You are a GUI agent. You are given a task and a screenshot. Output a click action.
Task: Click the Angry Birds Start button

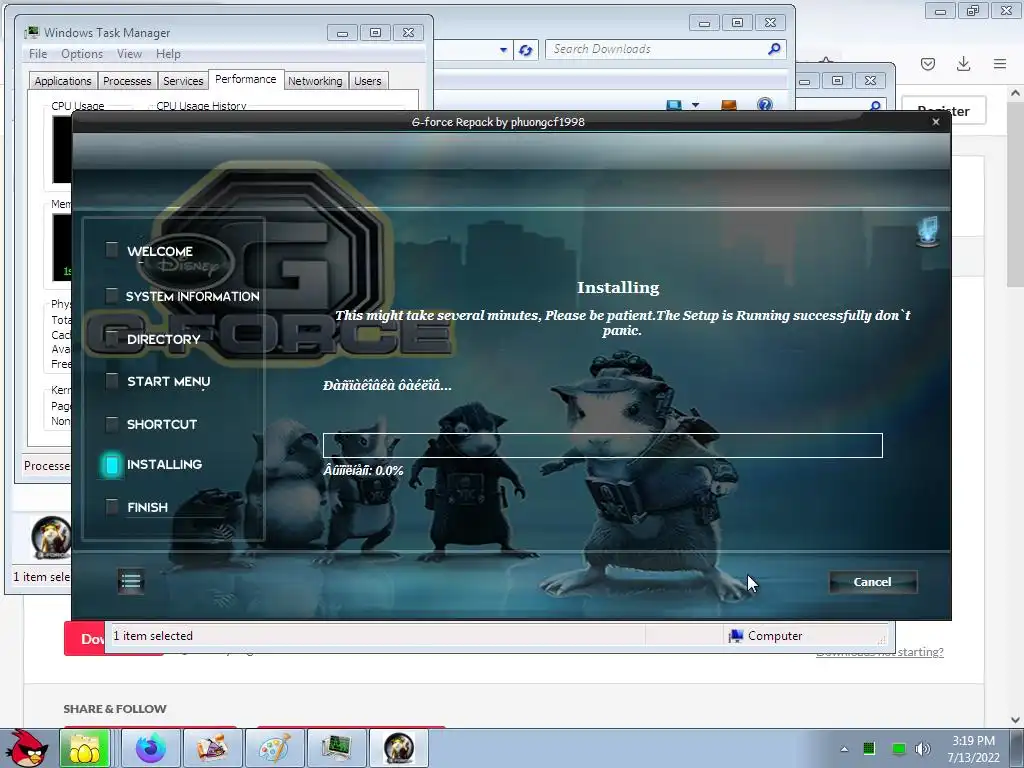(26, 748)
